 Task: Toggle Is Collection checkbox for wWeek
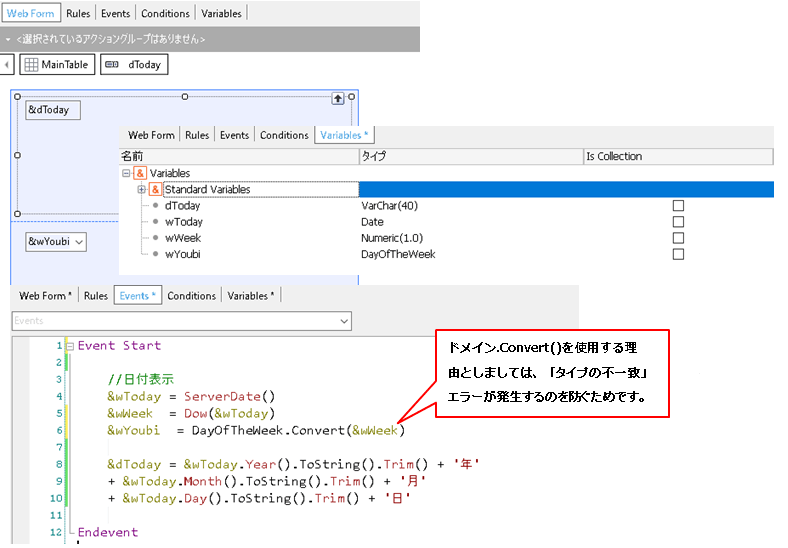[x=678, y=238]
